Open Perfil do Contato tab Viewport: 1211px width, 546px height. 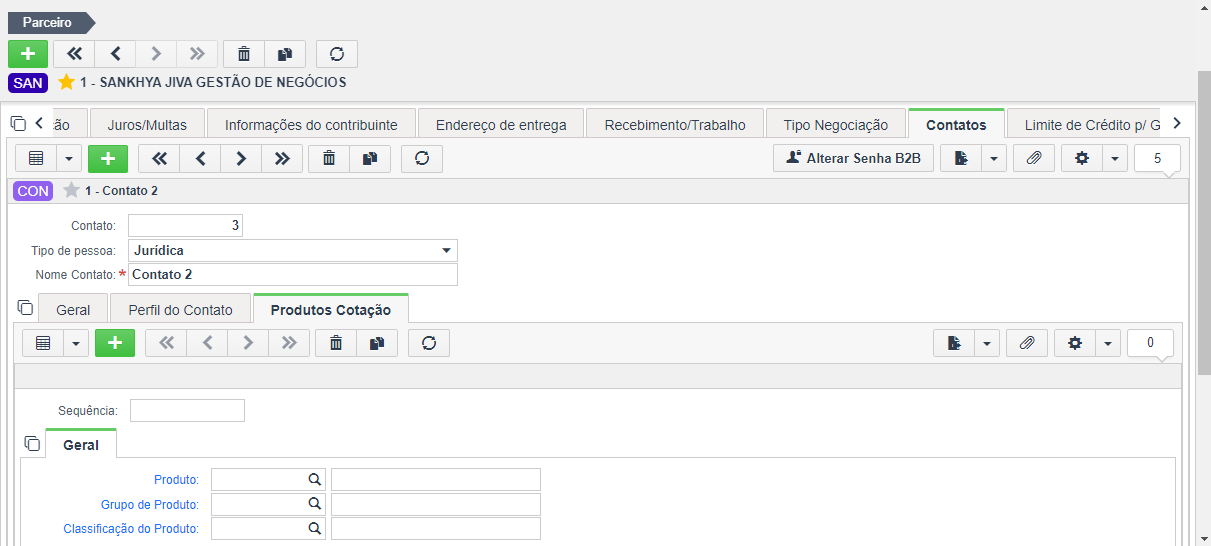pyautogui.click(x=180, y=309)
